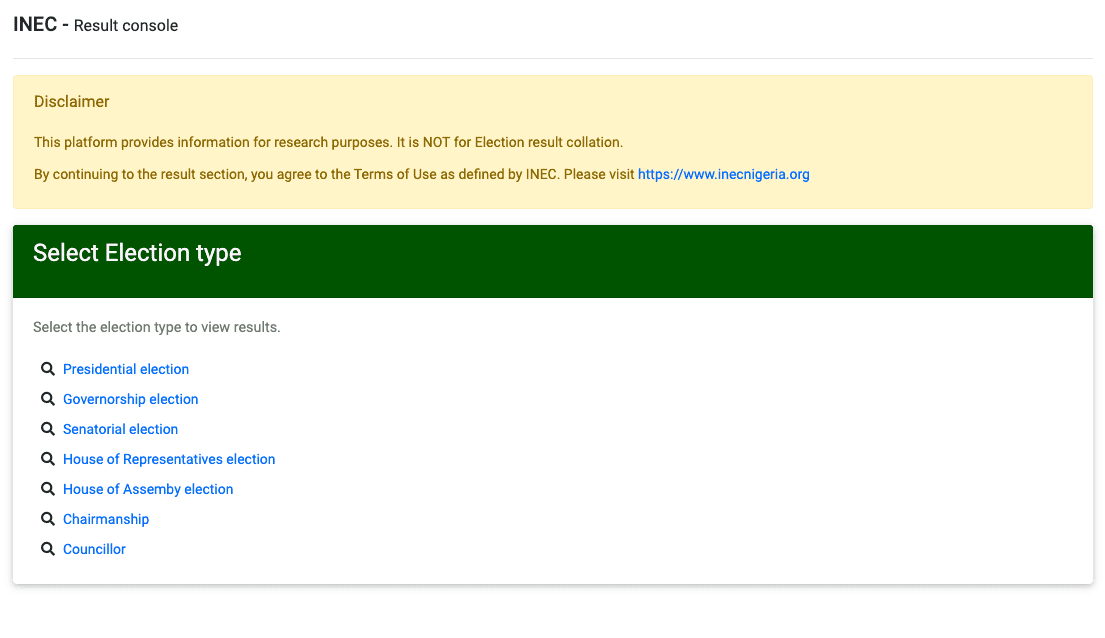The height and width of the screenshot is (638, 1105).
Task: Choose the House of Assemby election link
Action: 148,489
